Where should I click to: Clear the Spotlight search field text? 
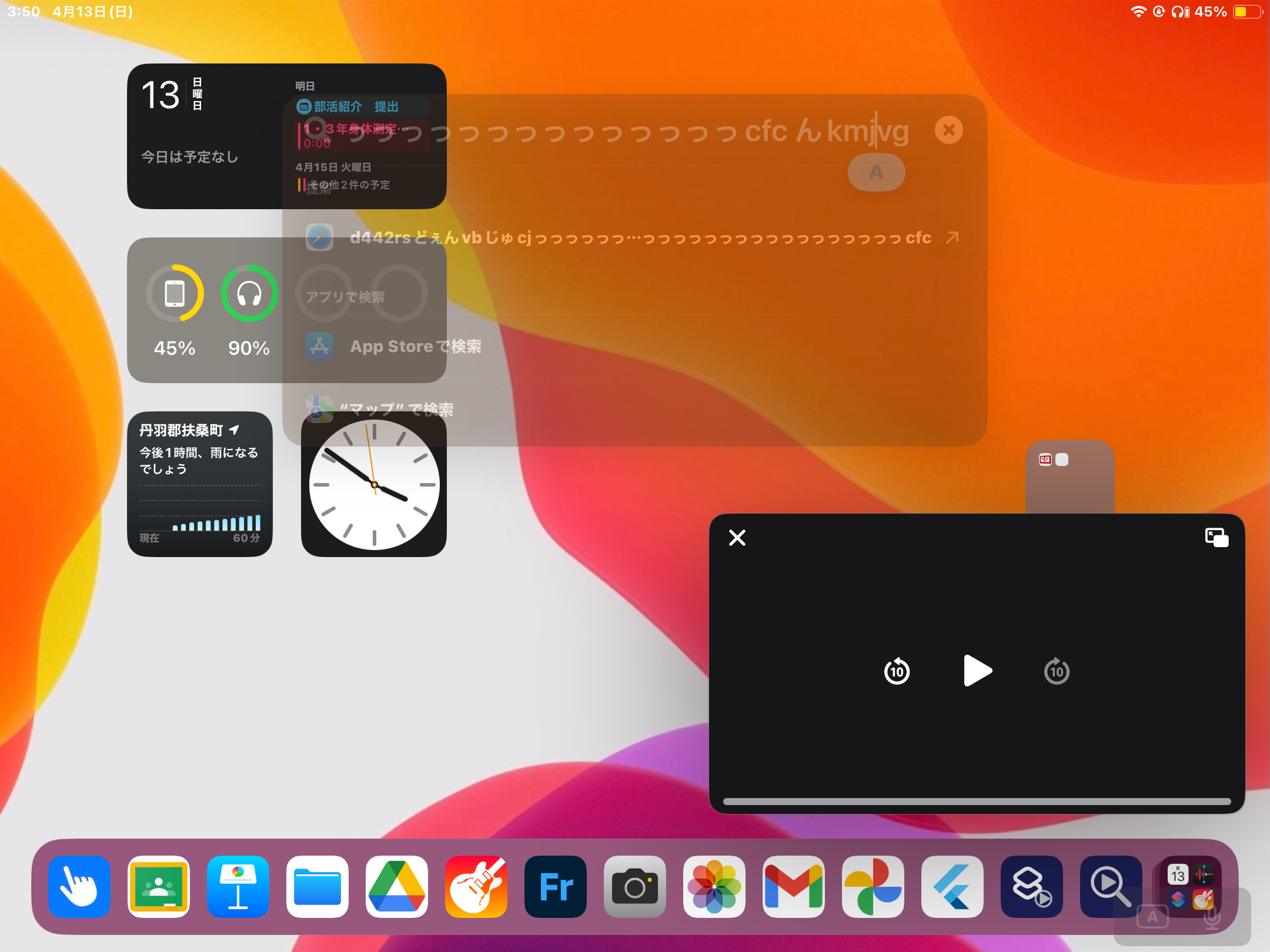pyautogui.click(x=948, y=130)
